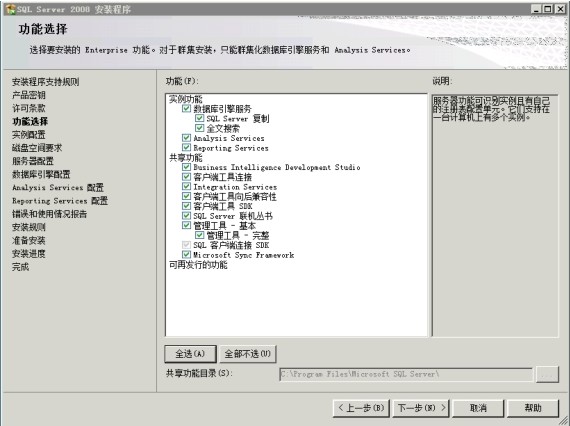Viewport: 570px width, 426px height.
Task: Click the shared feature directory path field
Action: click(406, 374)
